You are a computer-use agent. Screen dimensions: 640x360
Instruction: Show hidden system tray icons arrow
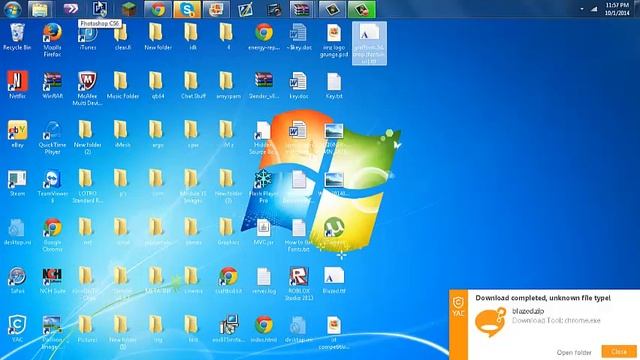coord(582,9)
